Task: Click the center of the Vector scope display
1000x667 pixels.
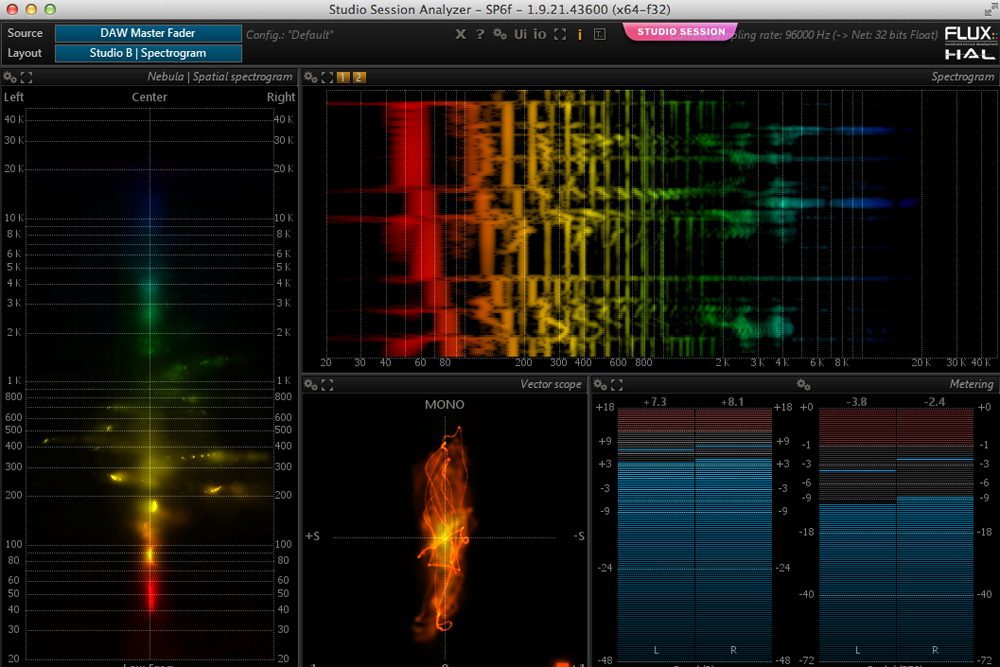Action: [445, 538]
